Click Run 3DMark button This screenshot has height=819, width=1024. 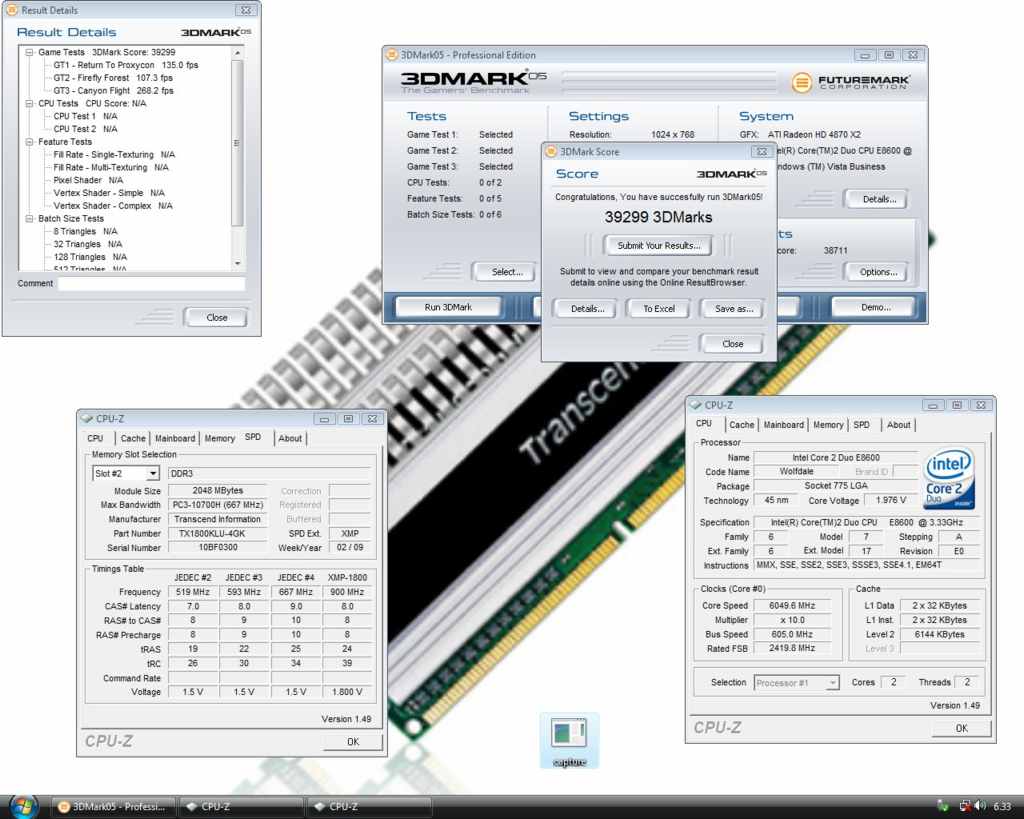tap(448, 307)
